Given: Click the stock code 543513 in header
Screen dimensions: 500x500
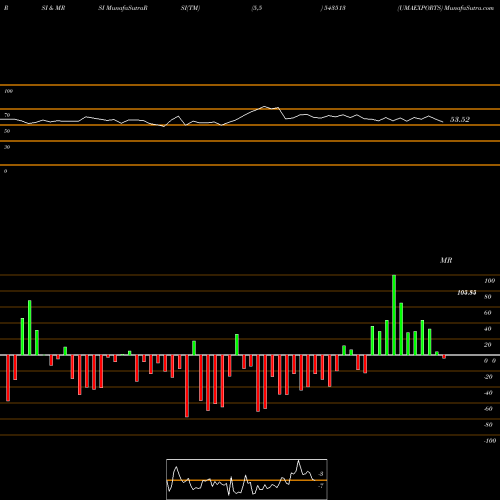Looking at the screenshot, I should [x=334, y=8].
